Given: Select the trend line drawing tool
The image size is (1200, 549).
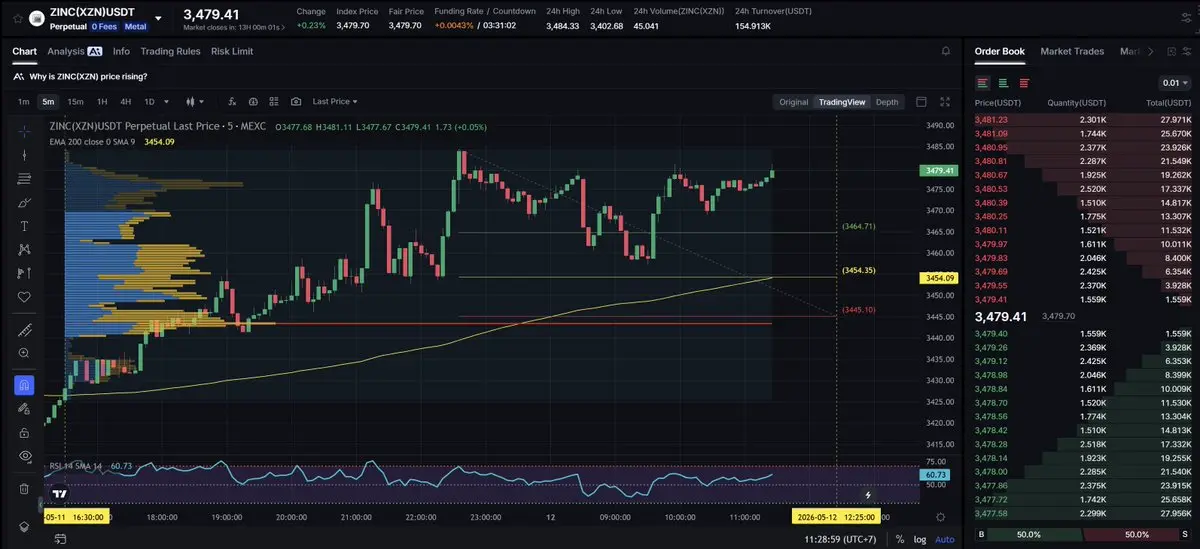Looking at the screenshot, I should 24,155.
